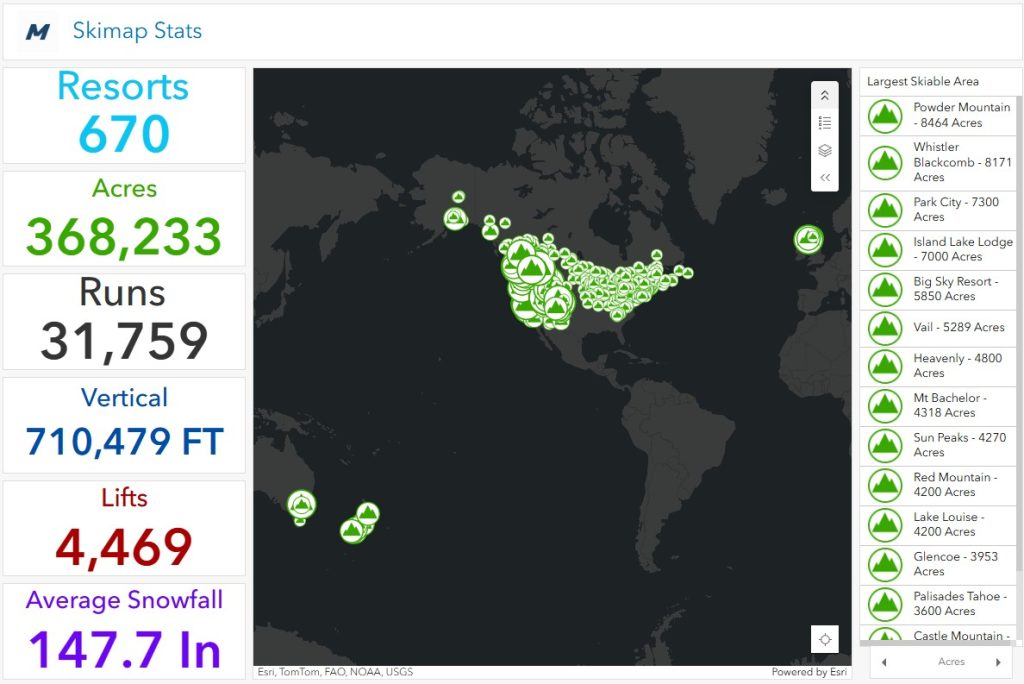The height and width of the screenshot is (684, 1024).
Task: Select Powder Mountain's green mountain icon
Action: coord(884,115)
